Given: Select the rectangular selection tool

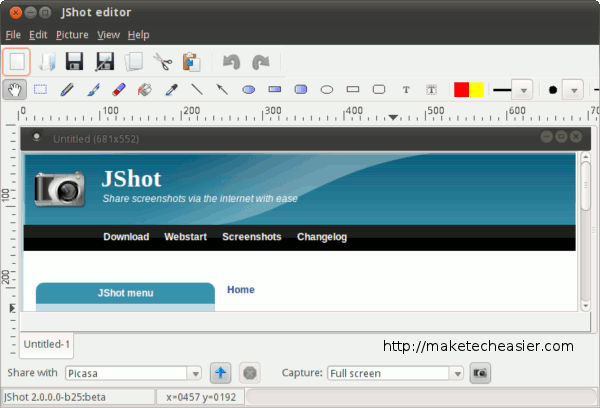Looking at the screenshot, I should point(41,90).
